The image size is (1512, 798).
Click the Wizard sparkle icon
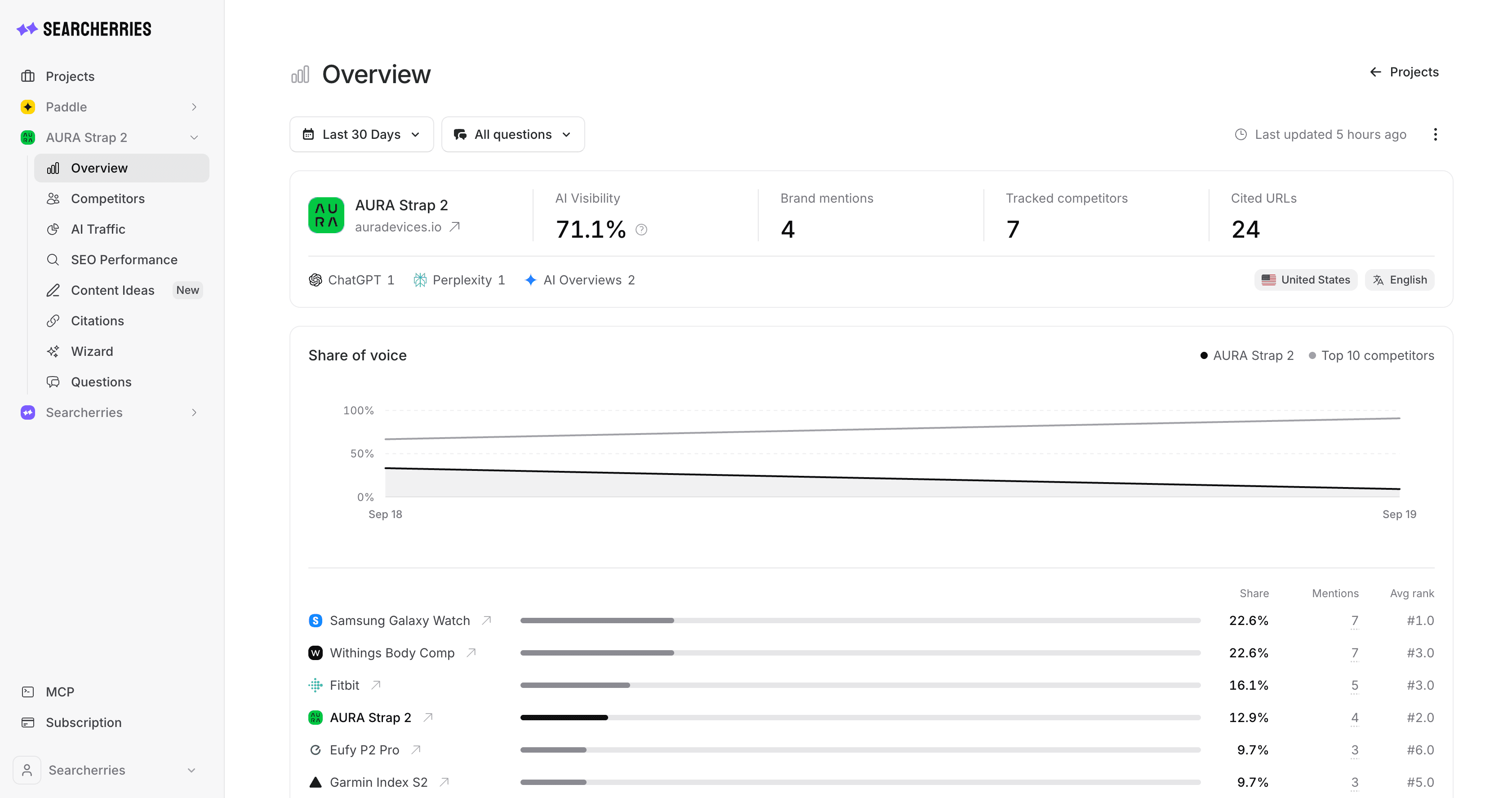[53, 351]
